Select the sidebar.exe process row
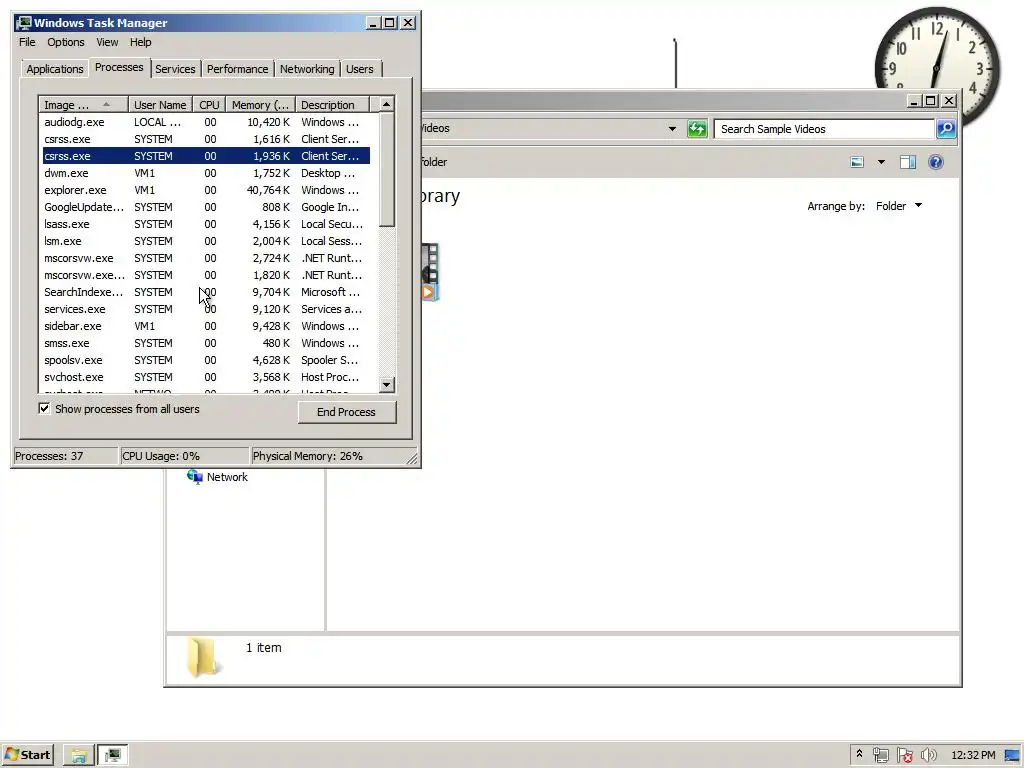 pos(204,326)
